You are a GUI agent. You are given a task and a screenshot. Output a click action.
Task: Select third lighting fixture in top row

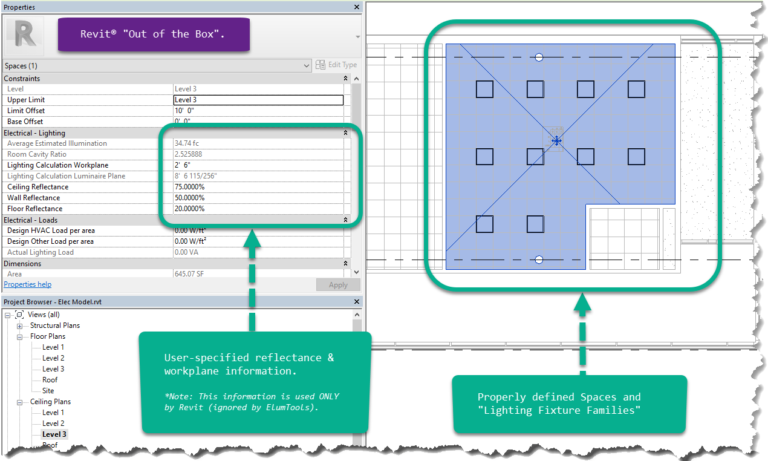(585, 89)
